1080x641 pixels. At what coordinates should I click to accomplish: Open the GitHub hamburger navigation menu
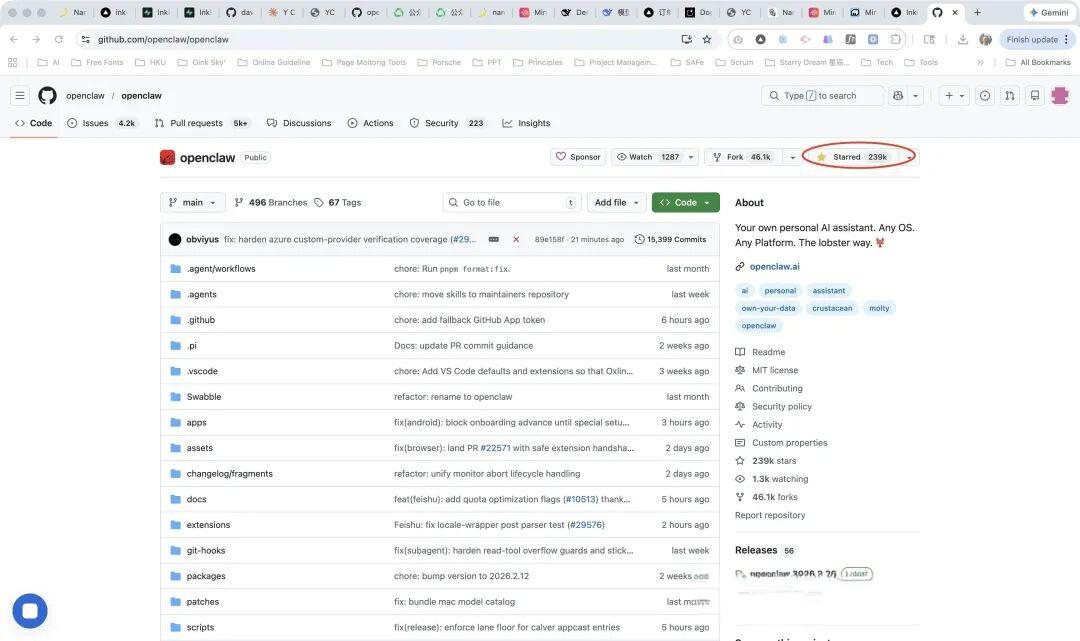click(20, 96)
